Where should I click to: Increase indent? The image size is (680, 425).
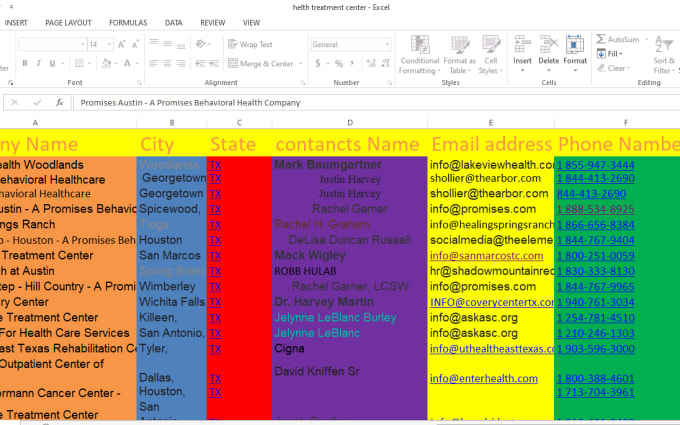click(214, 63)
